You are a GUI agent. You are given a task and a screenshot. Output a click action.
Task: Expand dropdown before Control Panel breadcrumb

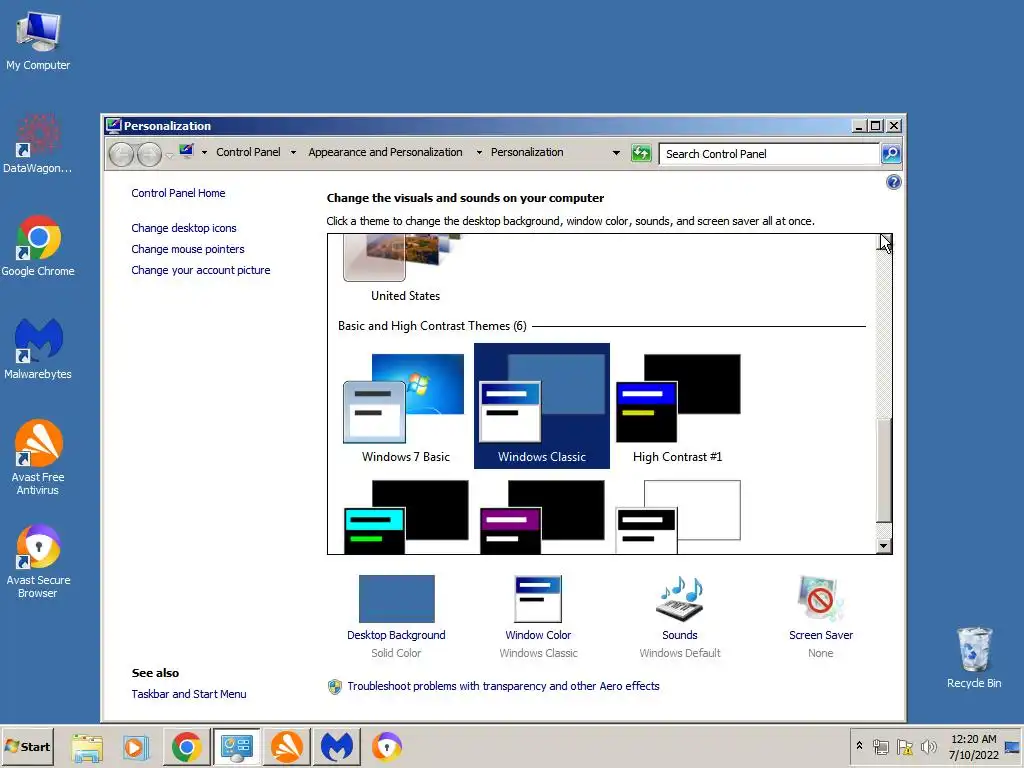tap(204, 153)
